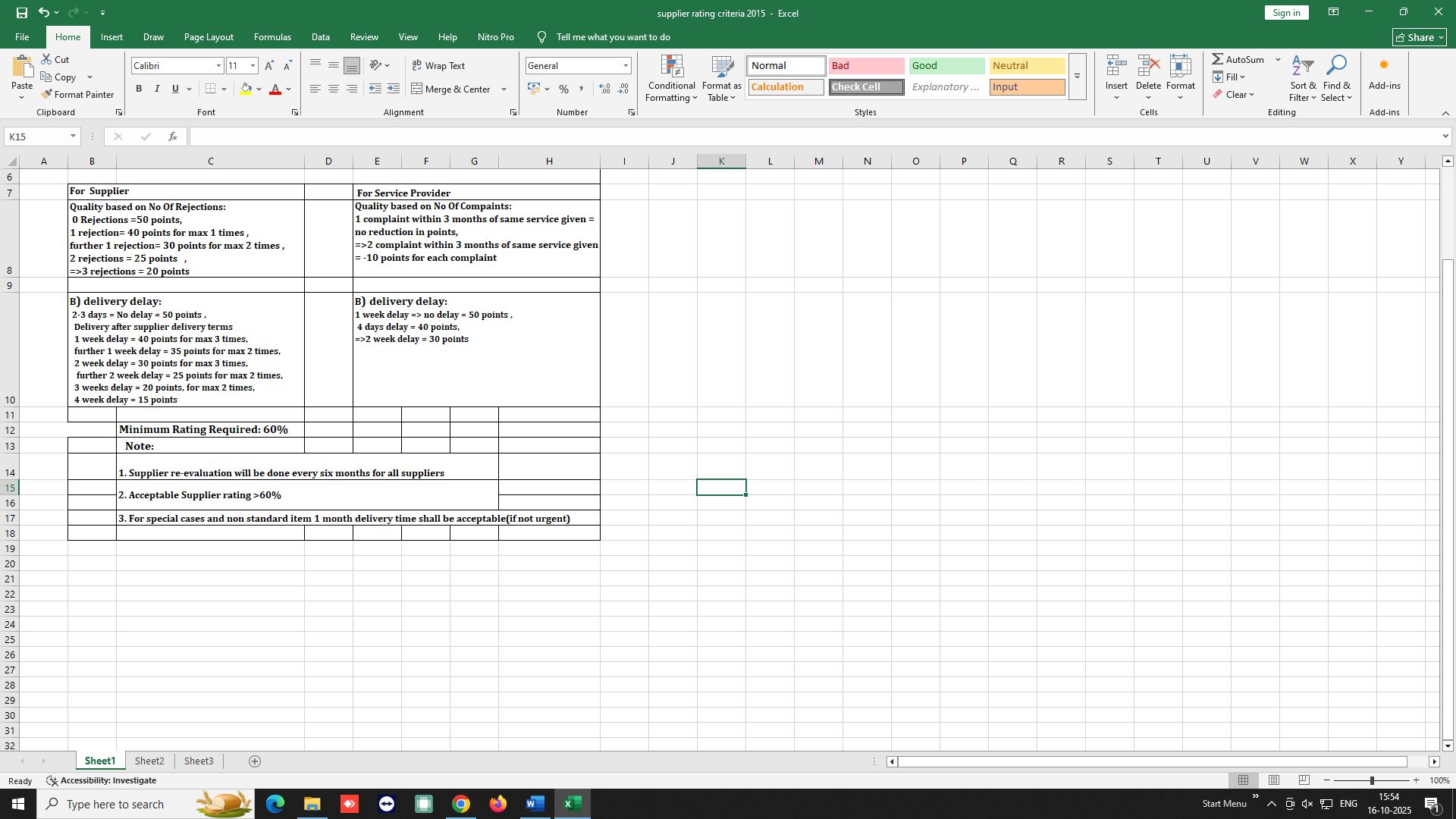The height and width of the screenshot is (819, 1456).
Task: Click the Insert Function fx icon
Action: click(x=173, y=136)
